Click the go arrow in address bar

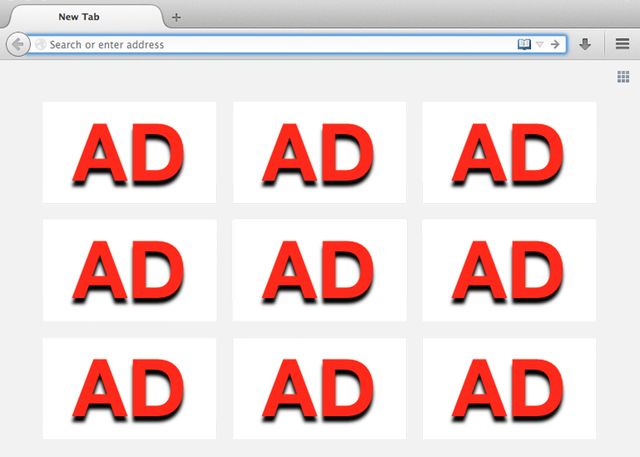[555, 44]
